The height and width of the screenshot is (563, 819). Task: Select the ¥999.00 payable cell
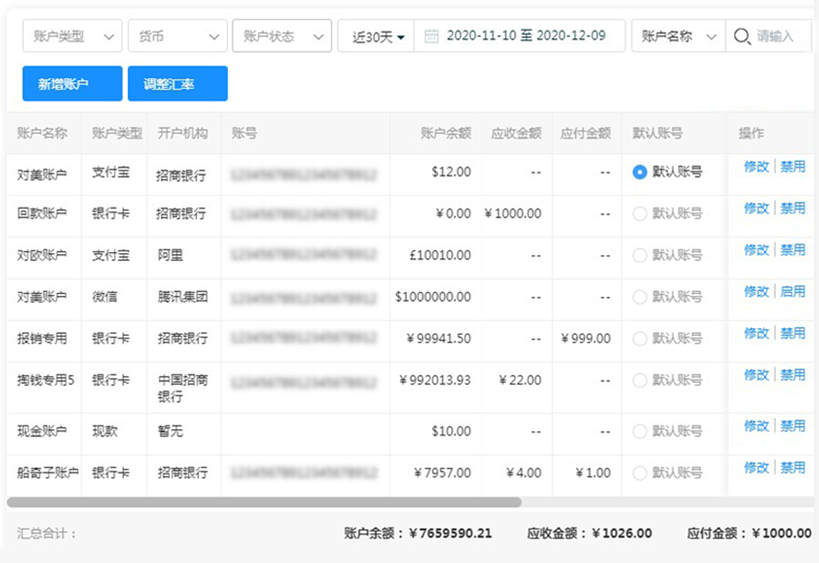coord(586,338)
